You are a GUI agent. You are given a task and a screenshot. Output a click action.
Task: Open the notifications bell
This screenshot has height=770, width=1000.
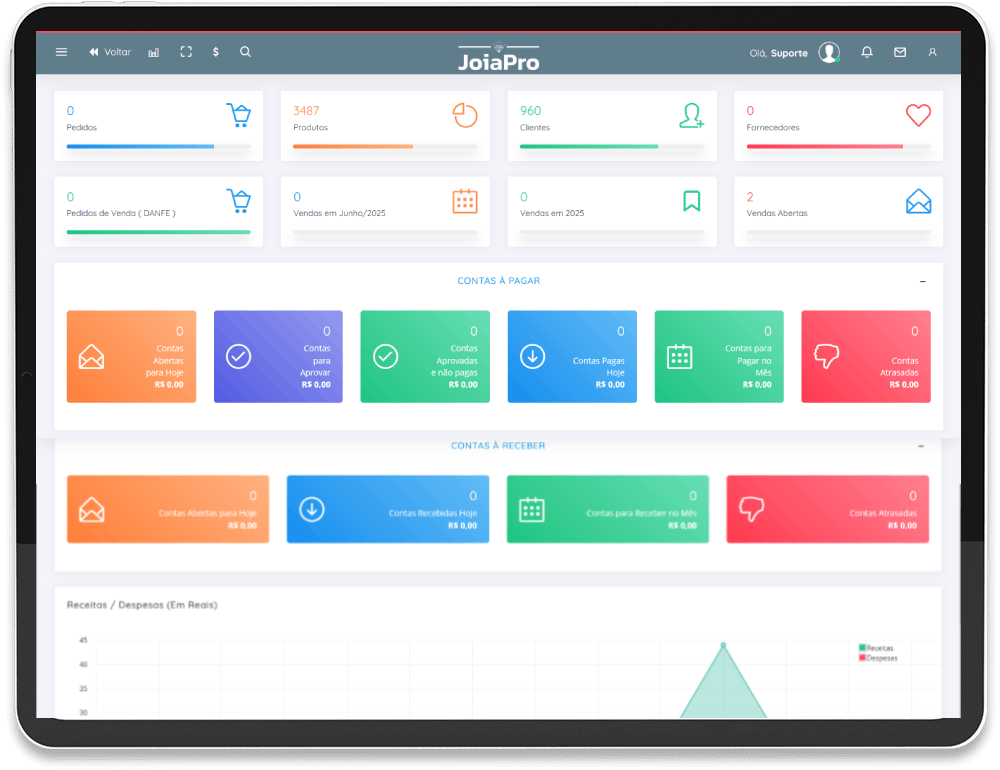[x=867, y=52]
